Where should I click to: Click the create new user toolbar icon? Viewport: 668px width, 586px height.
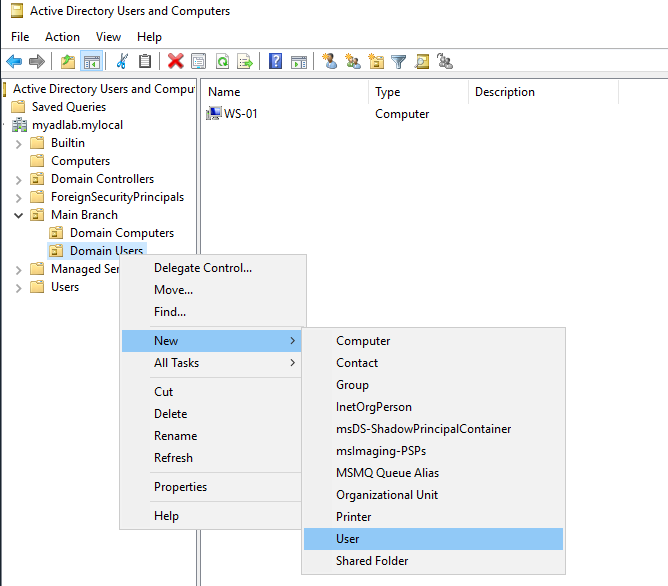pyautogui.click(x=330, y=62)
